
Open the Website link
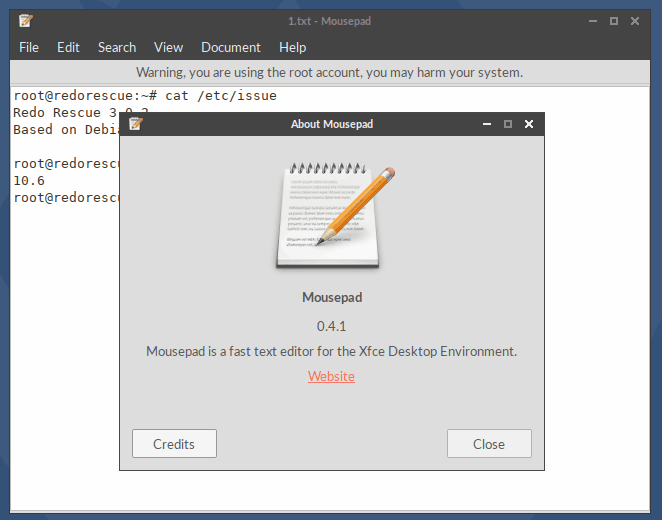pyautogui.click(x=331, y=376)
